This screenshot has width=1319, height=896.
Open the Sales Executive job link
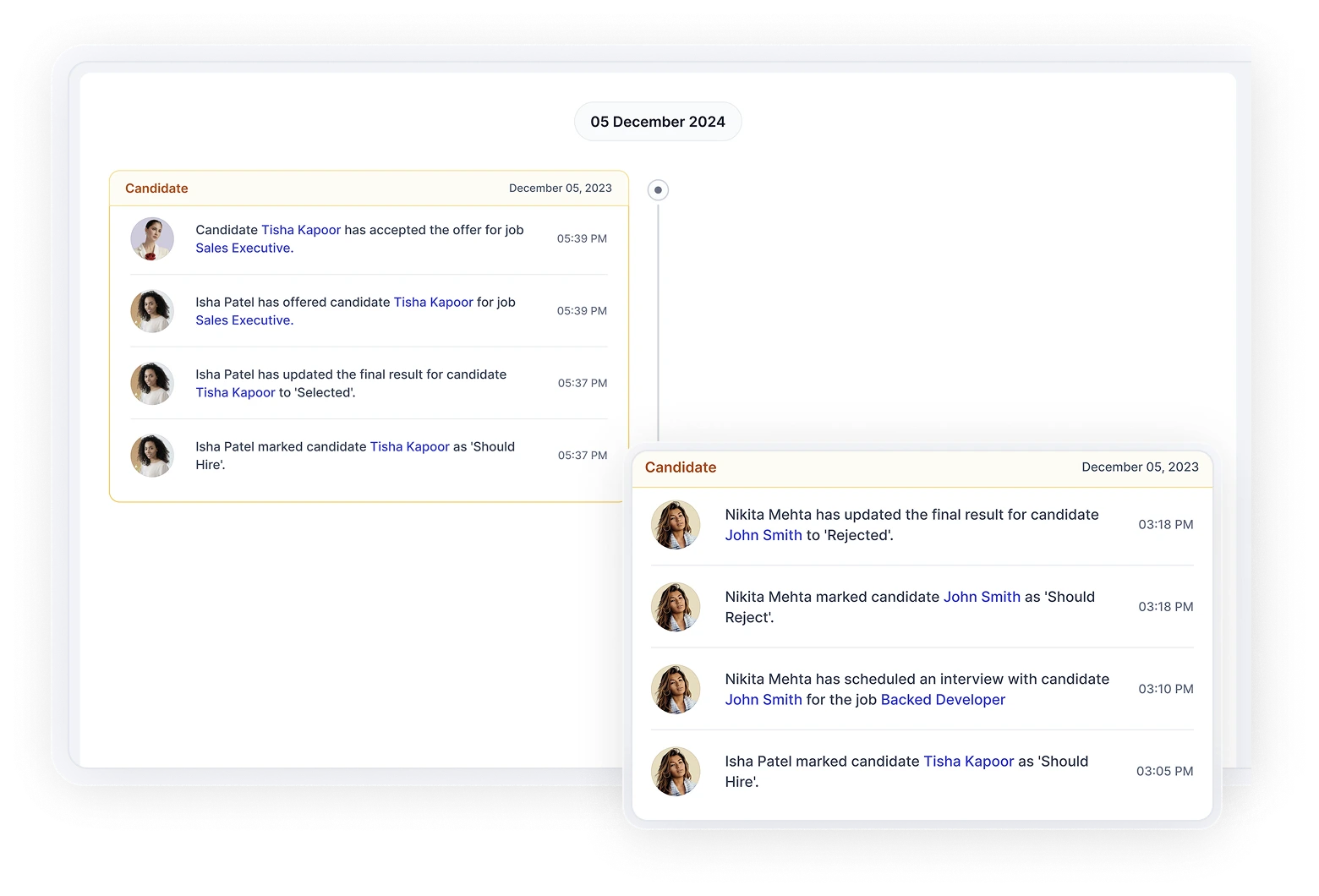pos(243,248)
